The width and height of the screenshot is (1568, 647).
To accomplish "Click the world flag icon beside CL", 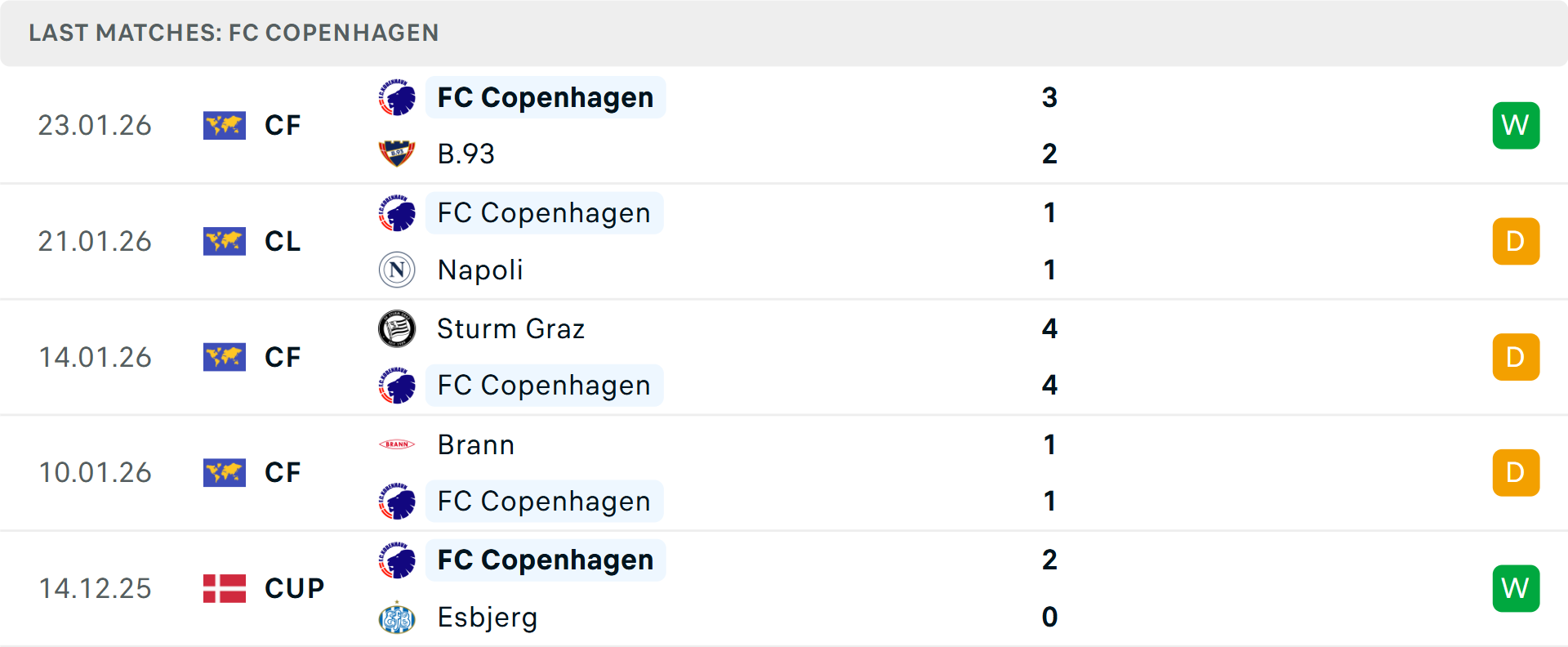I will [x=225, y=241].
